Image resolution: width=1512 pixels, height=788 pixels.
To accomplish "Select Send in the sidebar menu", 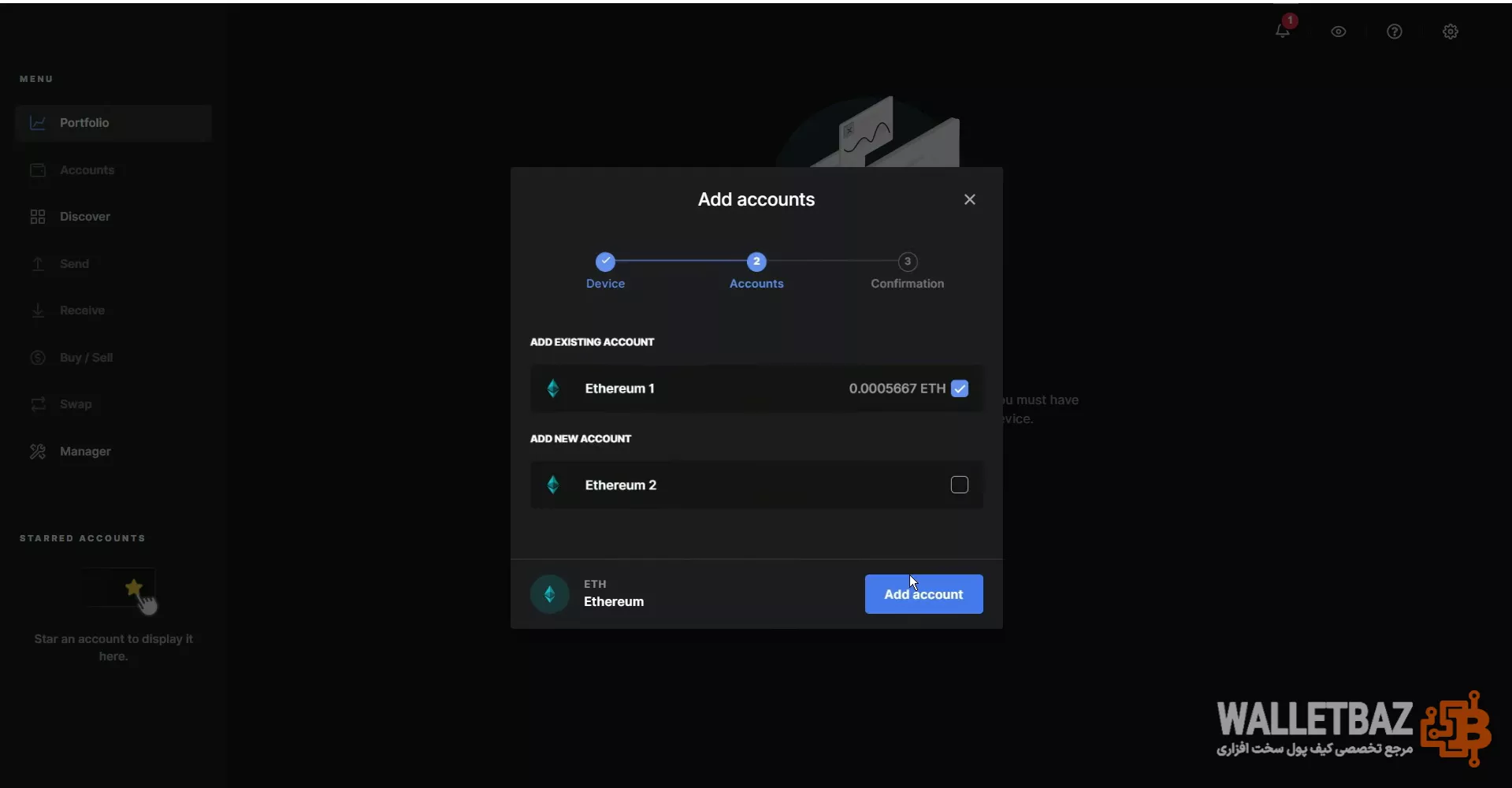I will tap(113, 264).
